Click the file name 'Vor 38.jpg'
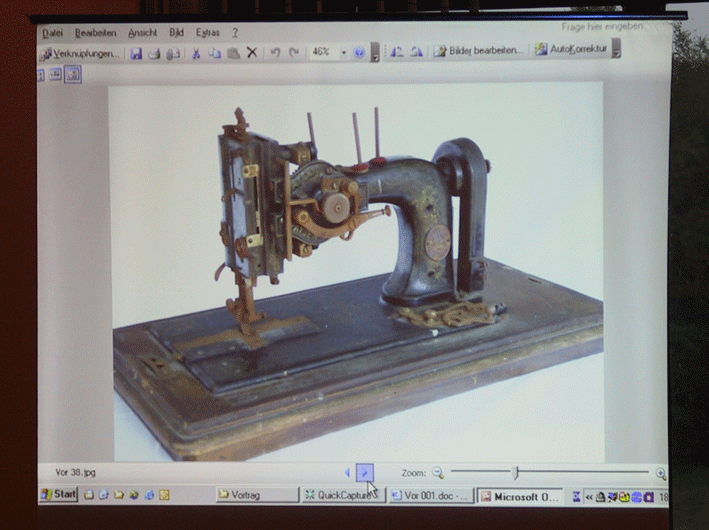709x530 pixels. (76, 473)
